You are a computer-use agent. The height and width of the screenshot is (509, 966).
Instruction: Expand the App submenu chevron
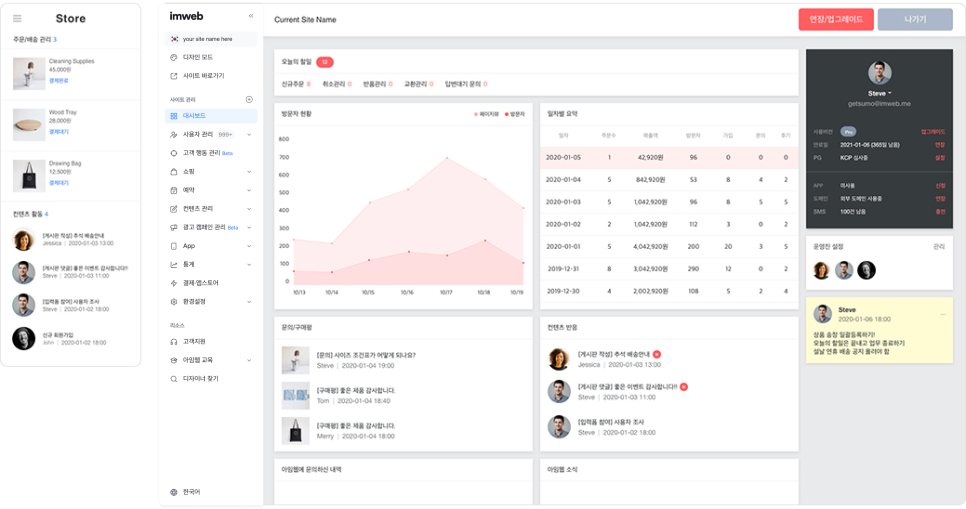tap(249, 246)
